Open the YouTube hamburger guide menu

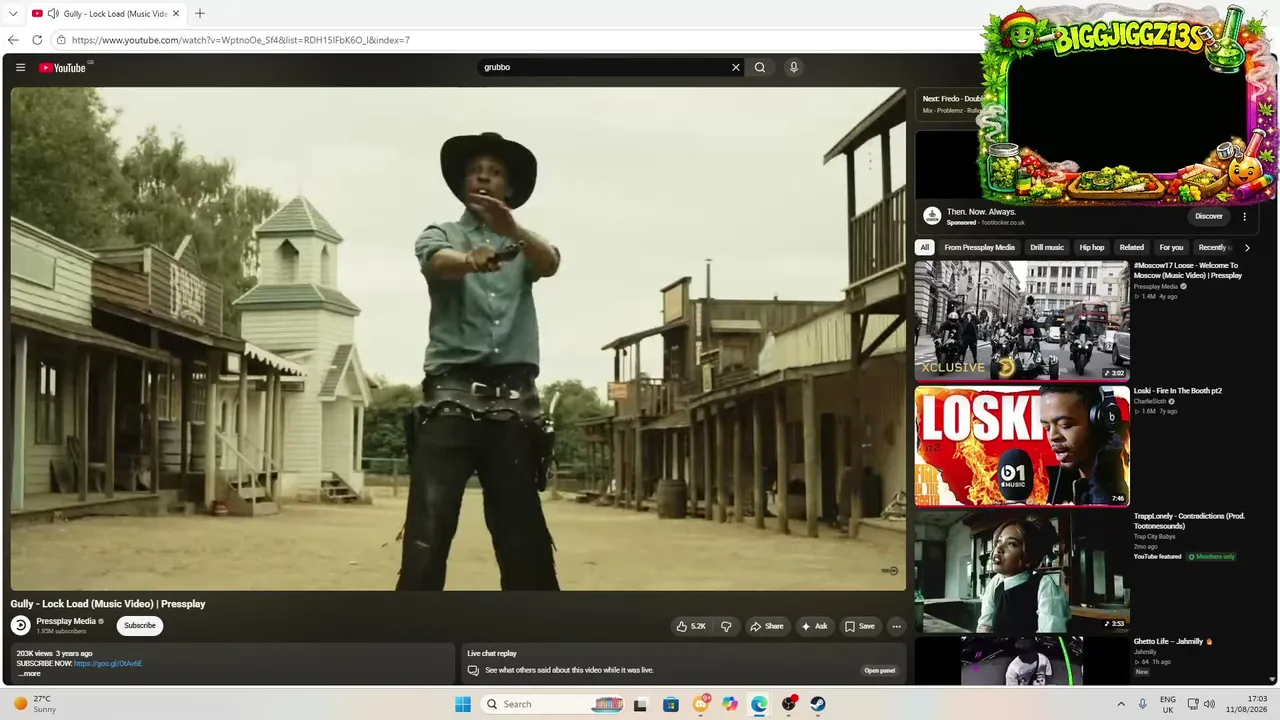[x=20, y=68]
